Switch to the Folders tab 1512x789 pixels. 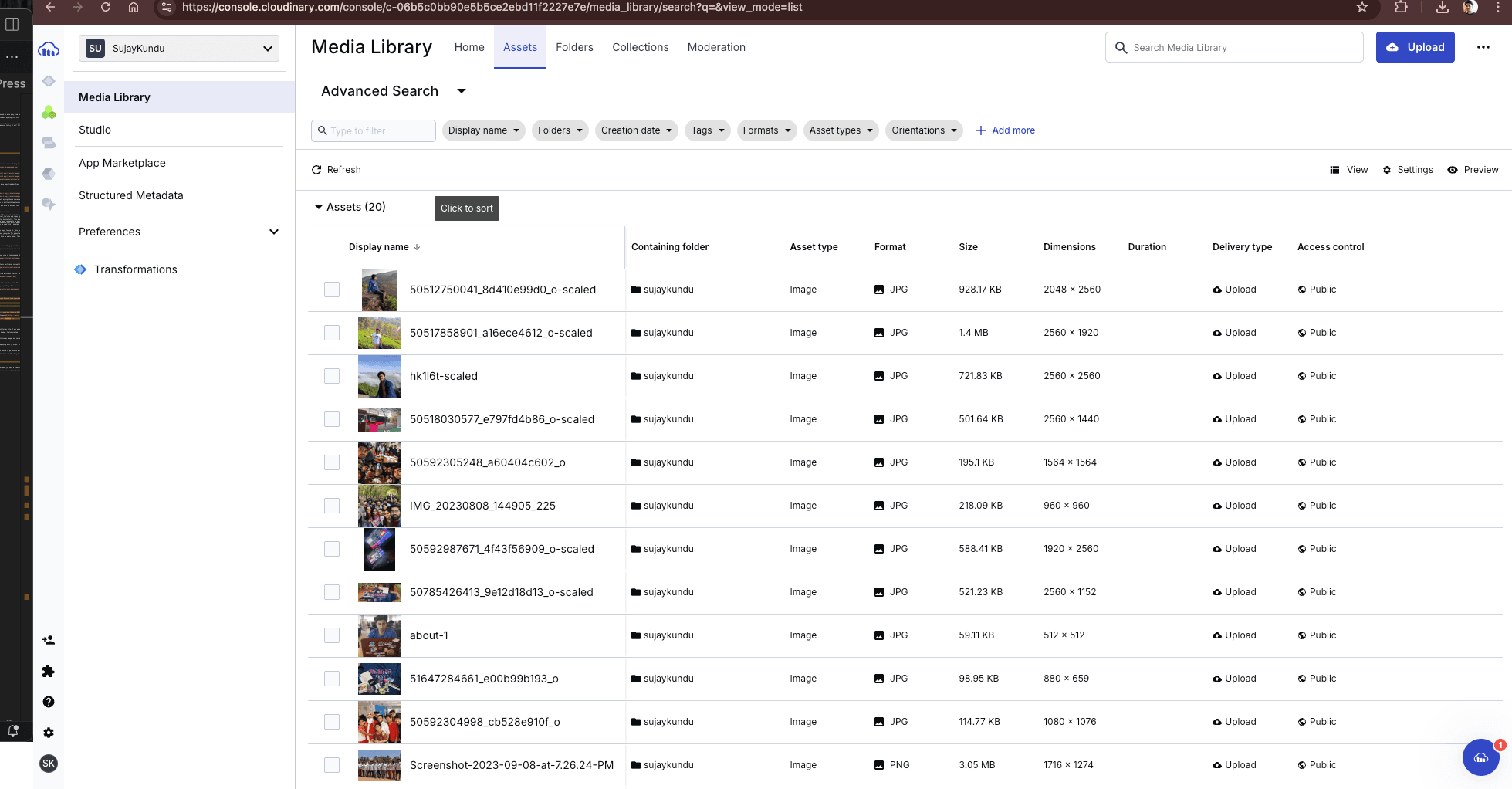pyautogui.click(x=574, y=47)
